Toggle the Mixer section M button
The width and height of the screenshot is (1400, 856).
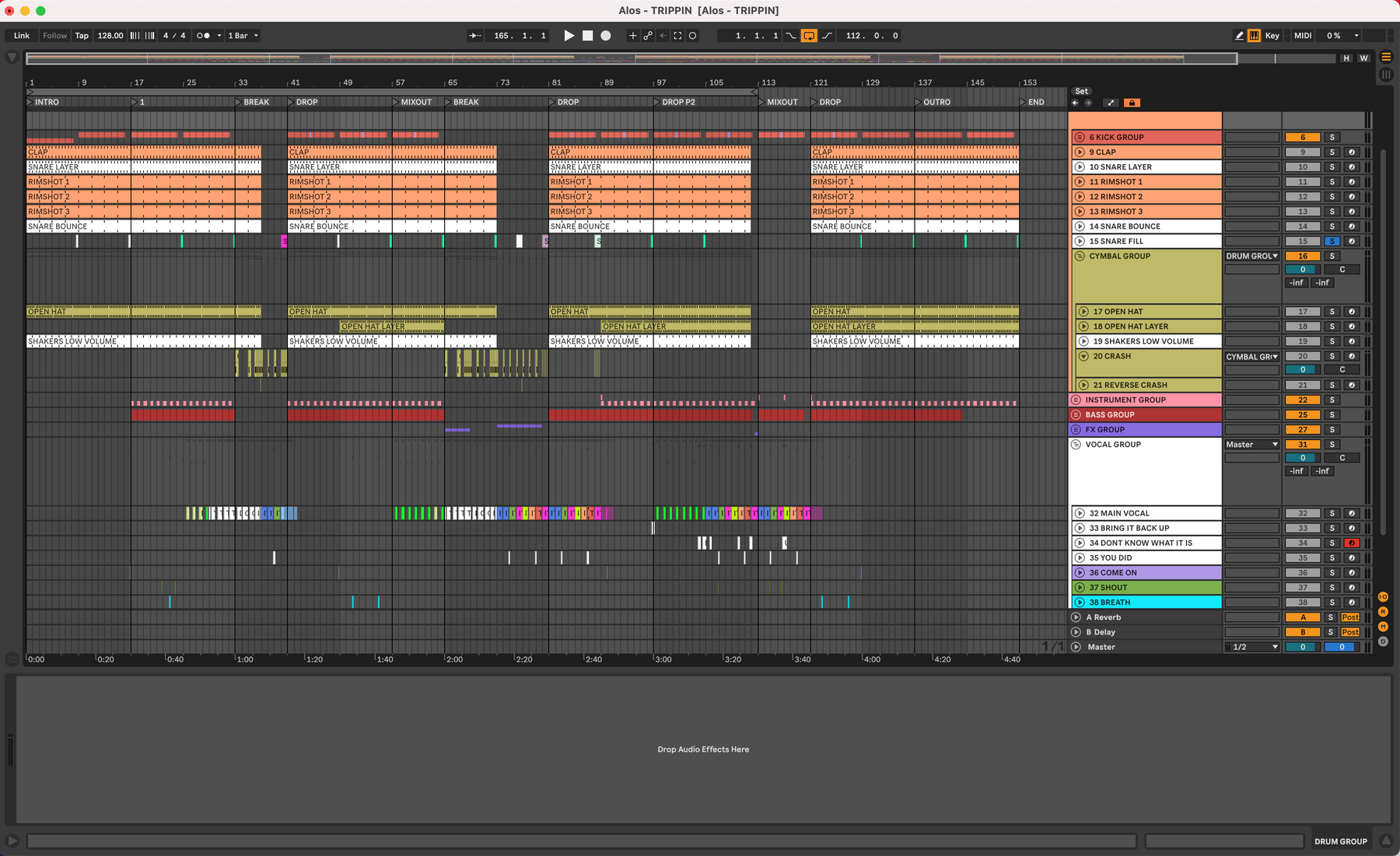(1383, 627)
